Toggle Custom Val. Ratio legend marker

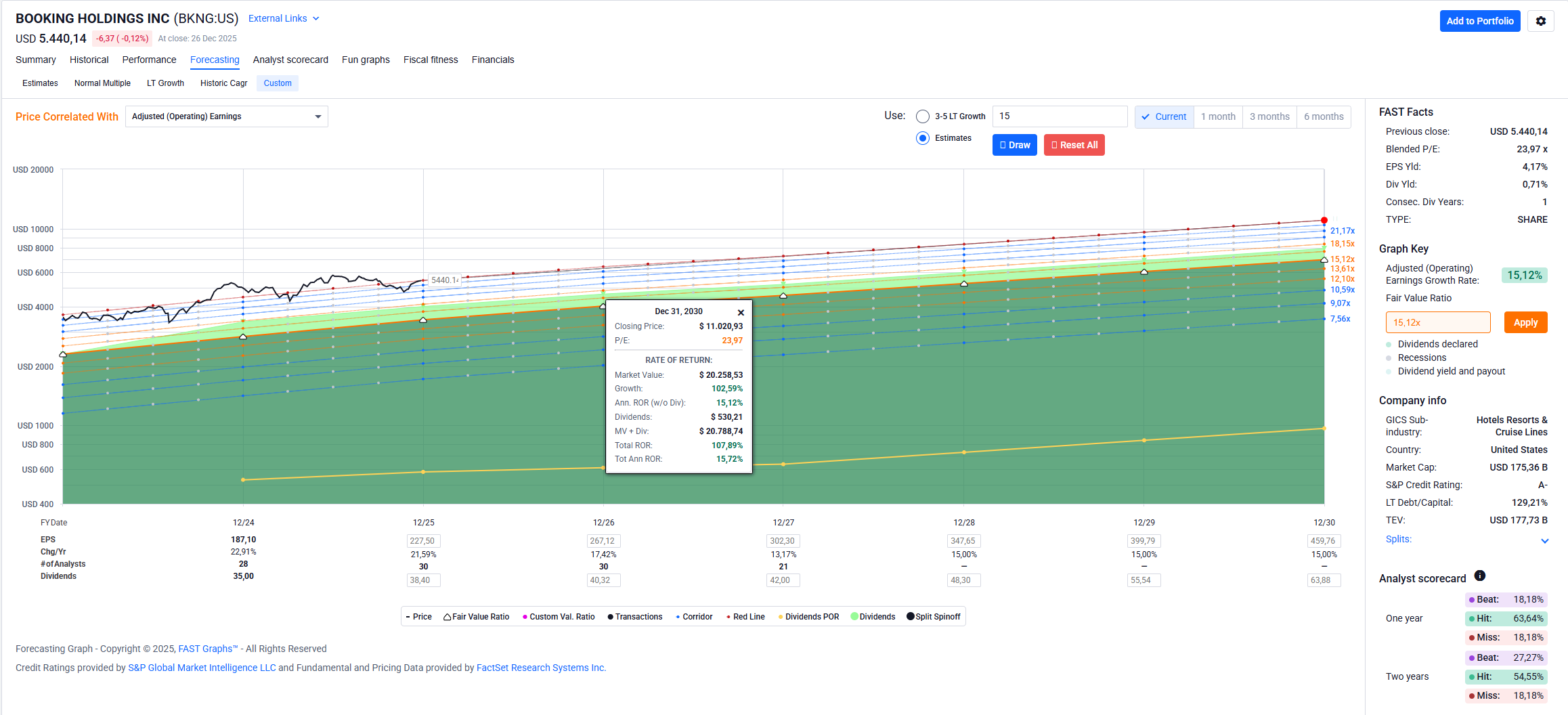click(525, 617)
